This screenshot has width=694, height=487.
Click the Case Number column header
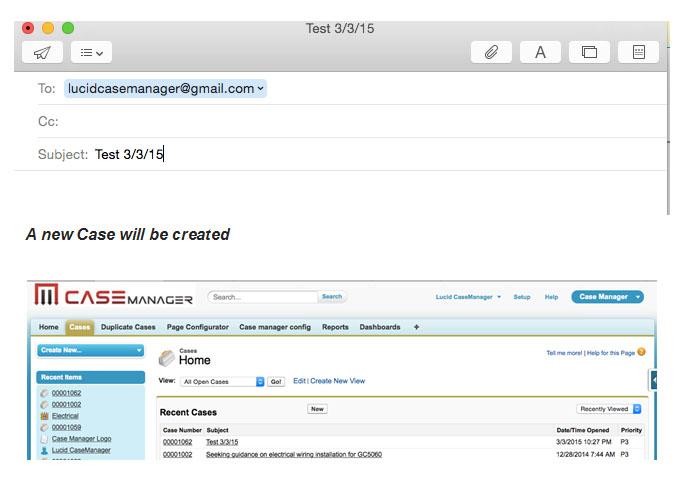pyautogui.click(x=182, y=430)
